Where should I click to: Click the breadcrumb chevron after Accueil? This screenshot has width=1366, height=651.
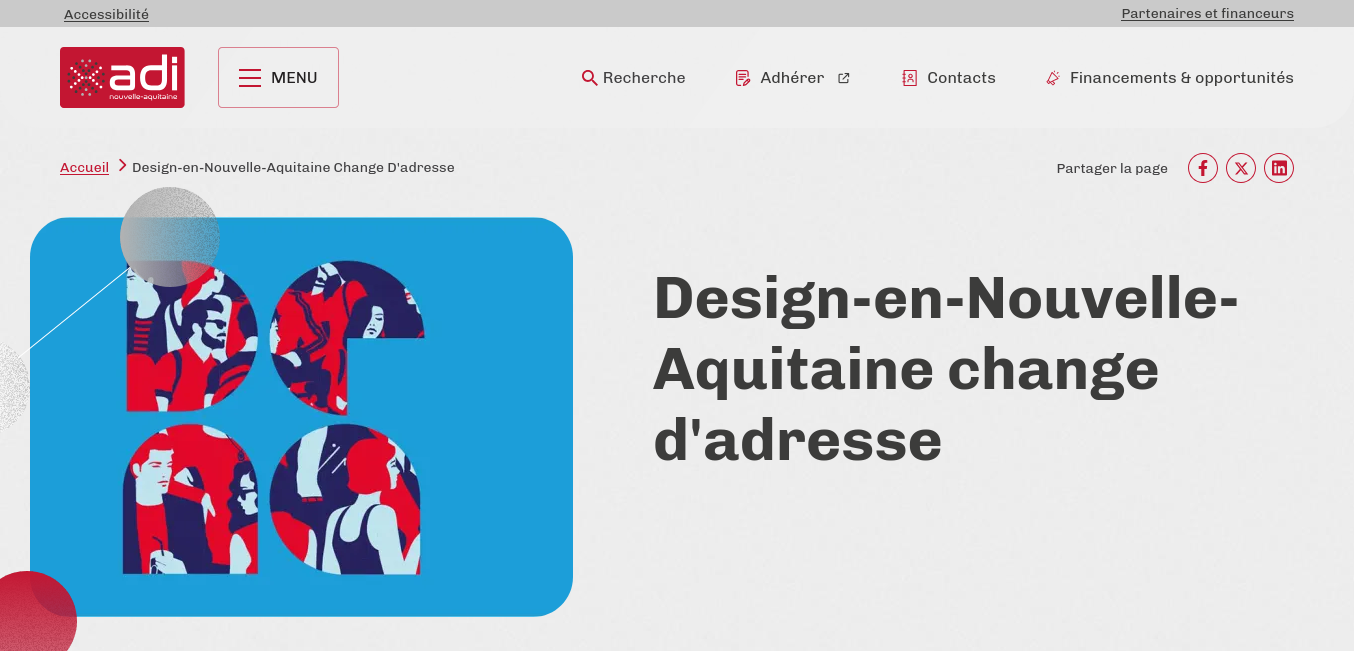(x=122, y=166)
